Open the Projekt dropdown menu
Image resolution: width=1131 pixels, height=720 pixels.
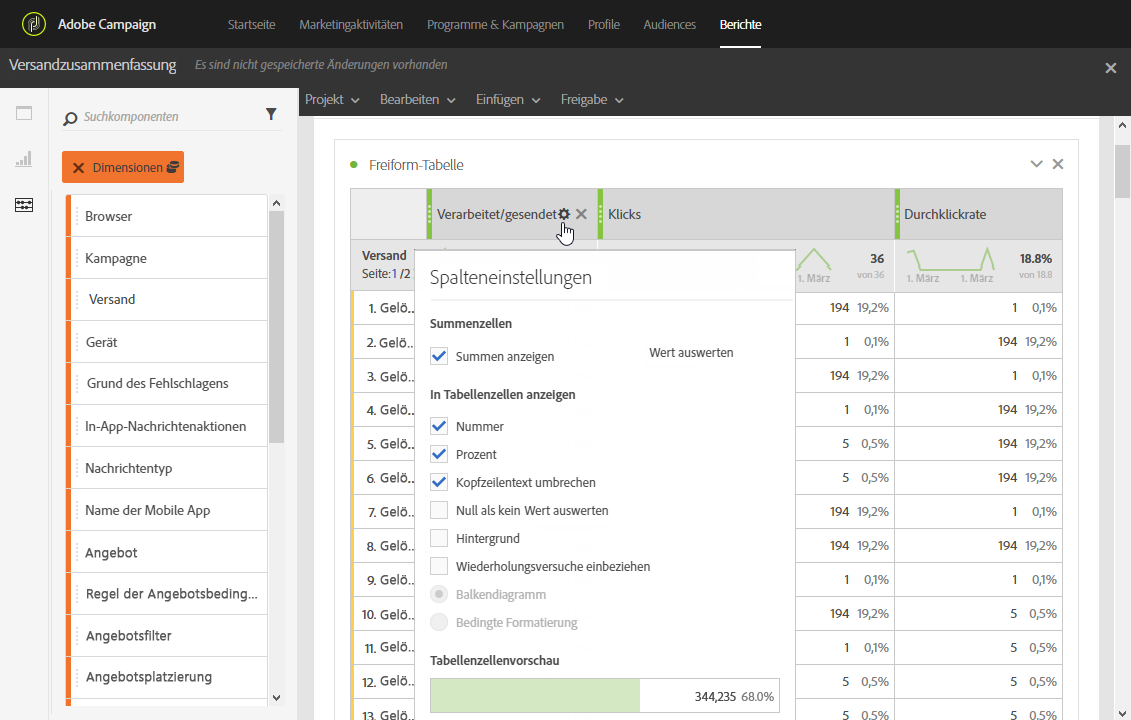(x=331, y=100)
